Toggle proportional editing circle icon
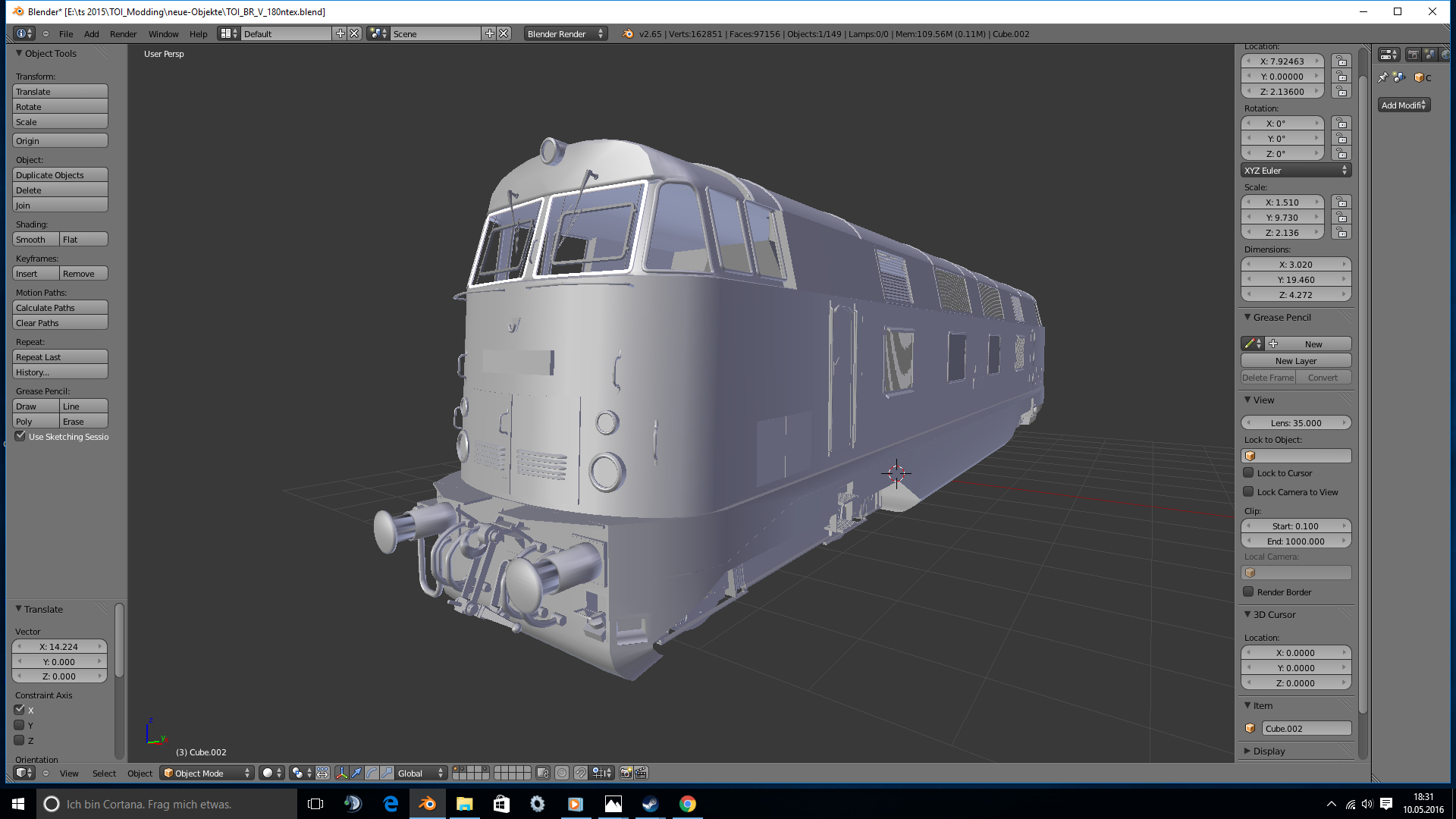The width and height of the screenshot is (1456, 819). pyautogui.click(x=562, y=773)
